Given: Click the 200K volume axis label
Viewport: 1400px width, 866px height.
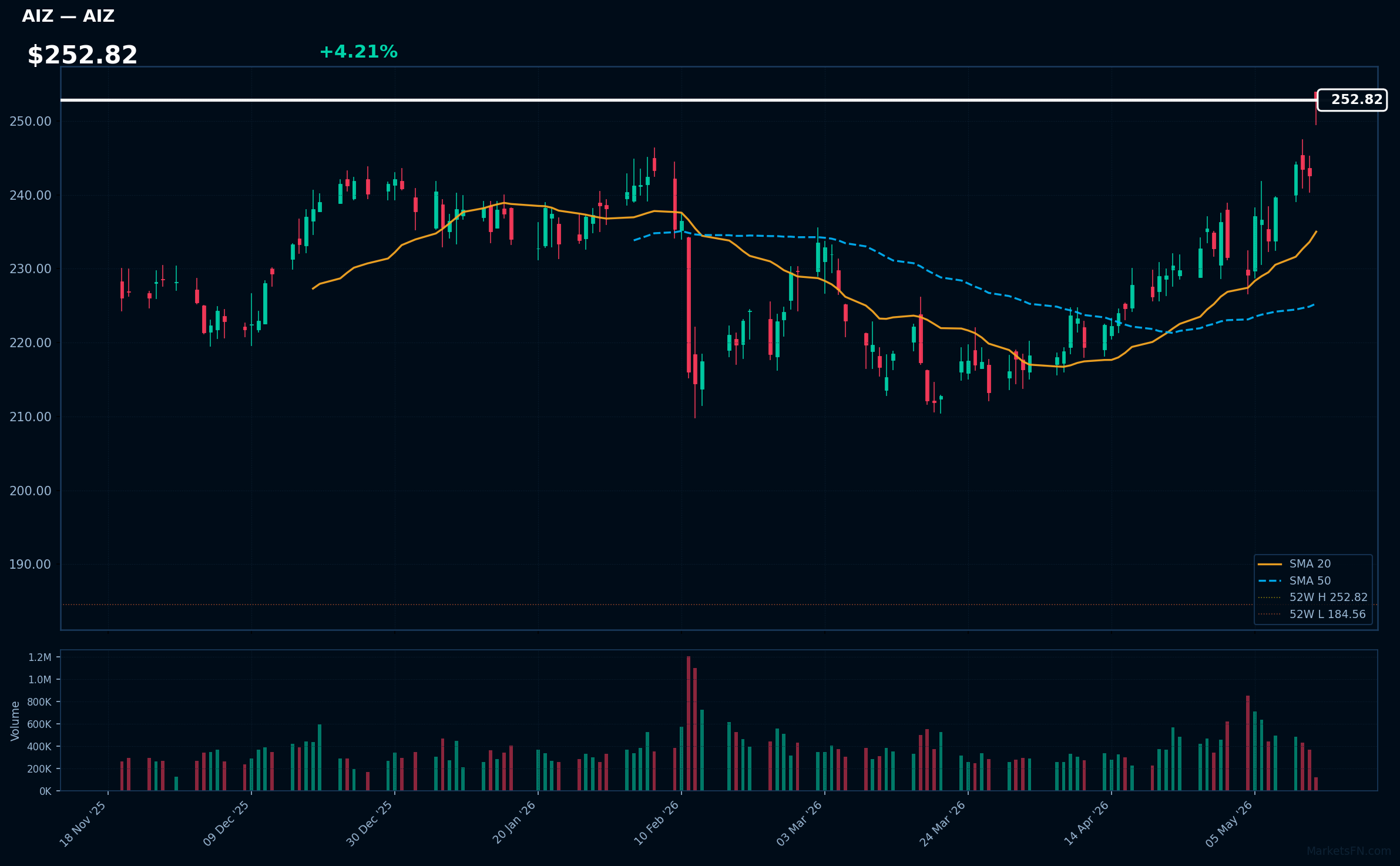Looking at the screenshot, I should click(x=39, y=769).
